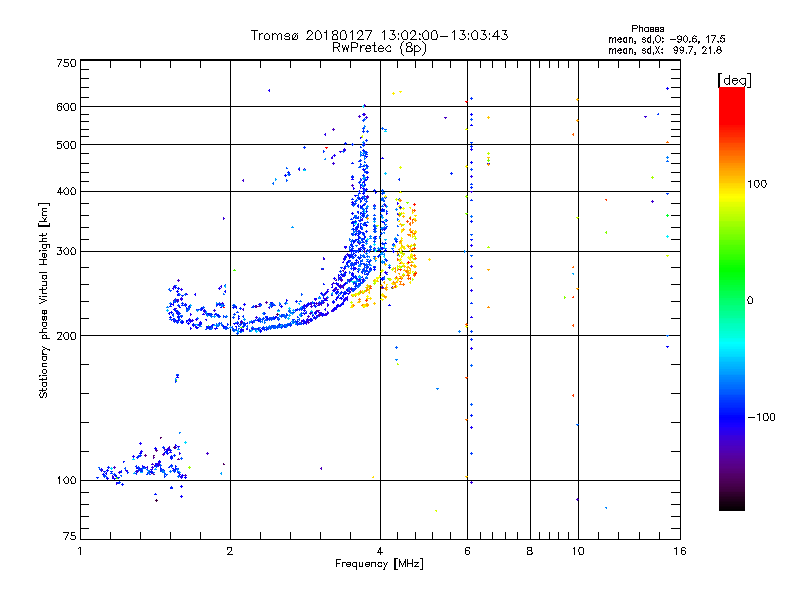The width and height of the screenshot is (800, 600).
Task: Click the y-axis label '500'
Action: [x=67, y=145]
